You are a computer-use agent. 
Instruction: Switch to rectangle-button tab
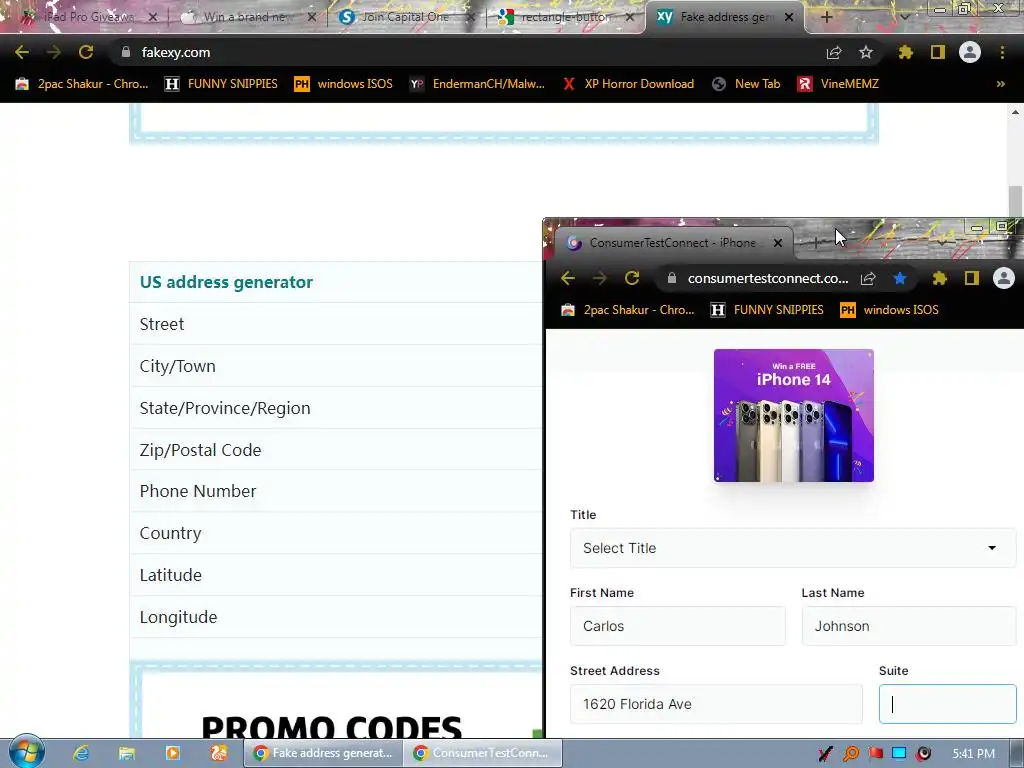(566, 17)
